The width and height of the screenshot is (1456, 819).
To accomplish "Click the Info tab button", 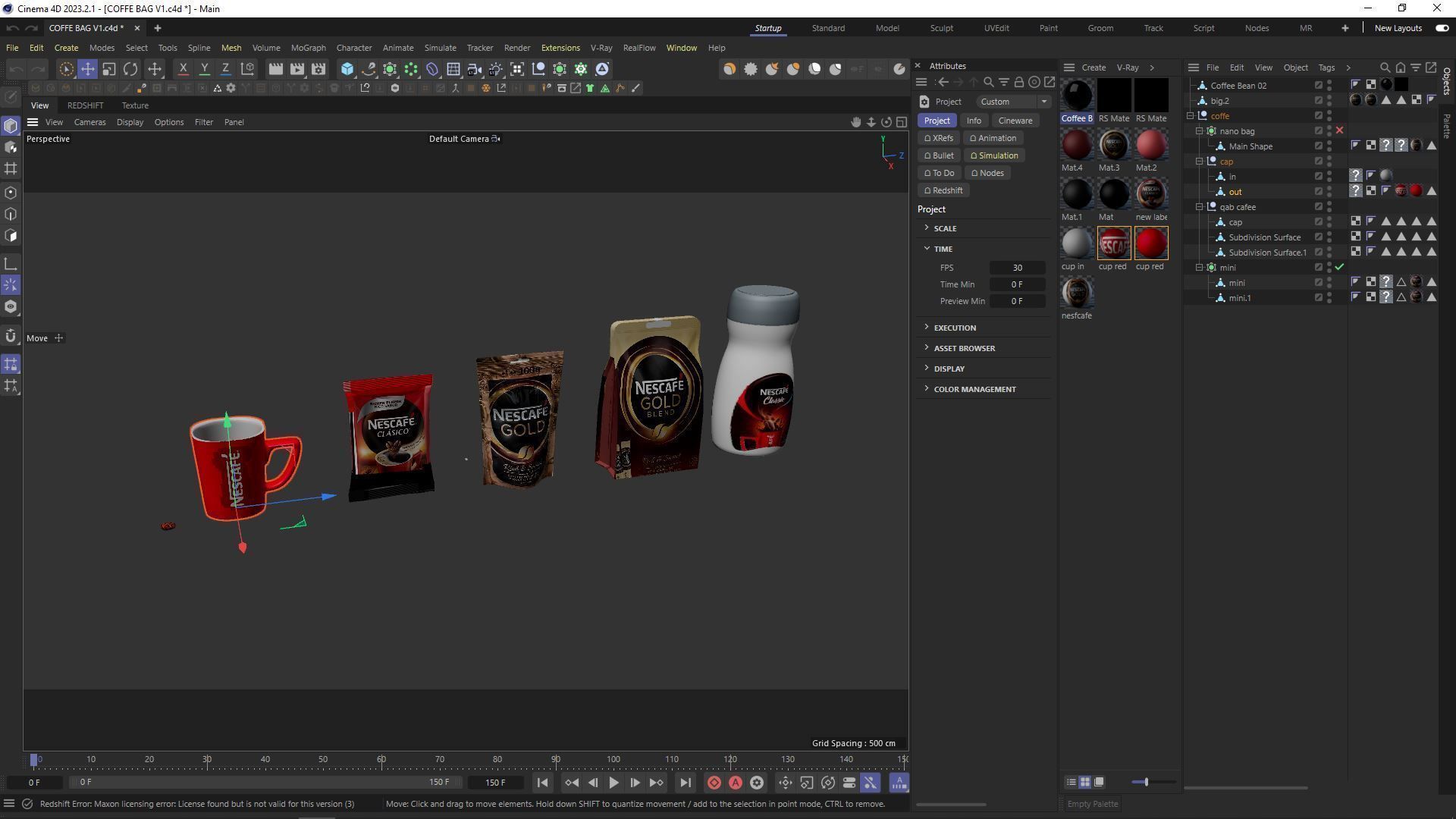I will (974, 121).
